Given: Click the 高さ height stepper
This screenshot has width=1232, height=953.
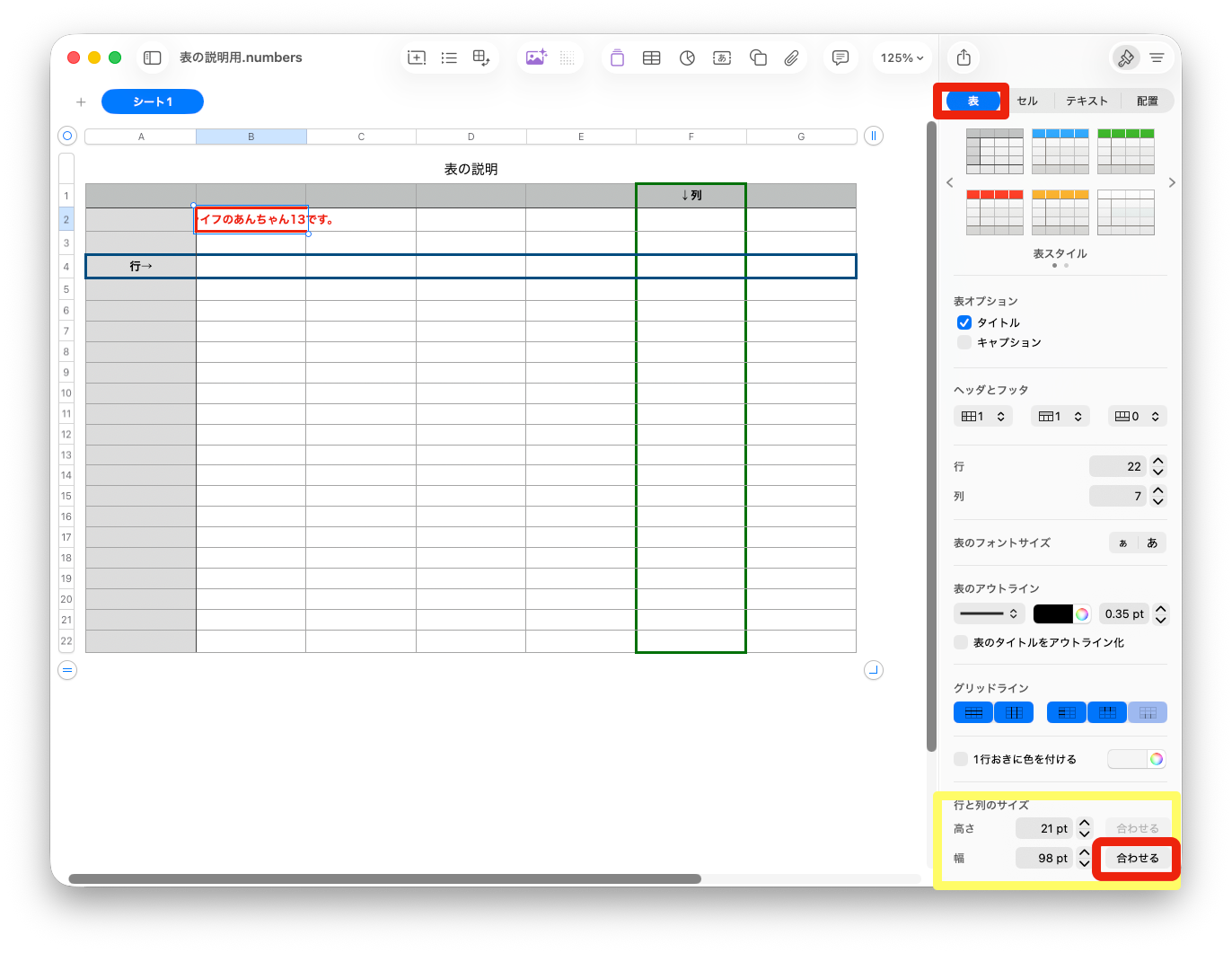Looking at the screenshot, I should [1085, 828].
